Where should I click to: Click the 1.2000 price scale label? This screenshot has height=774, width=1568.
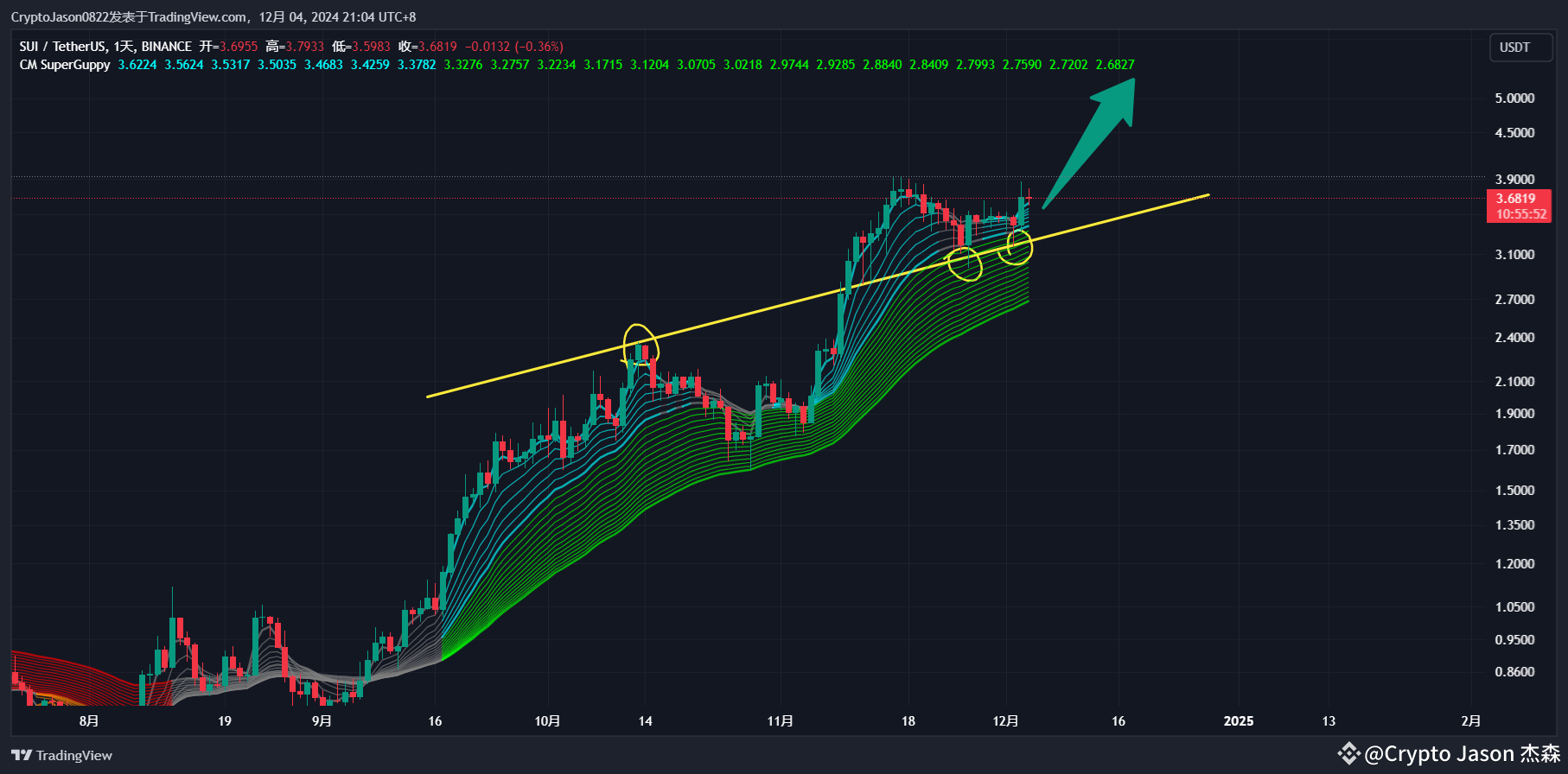[1514, 564]
